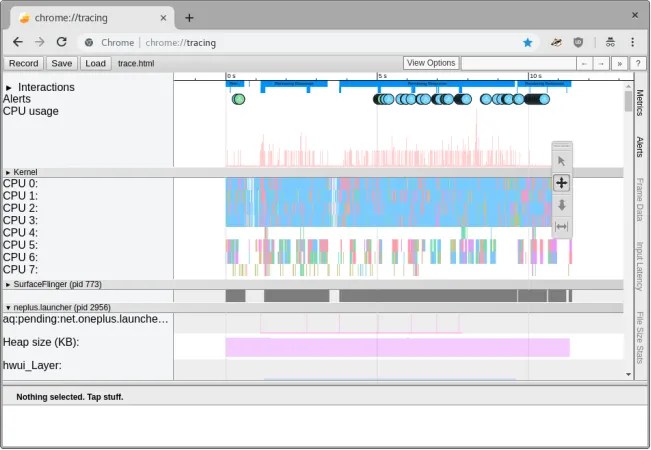Click the drag handle of mouse mode selector

pyautogui.click(x=562, y=146)
